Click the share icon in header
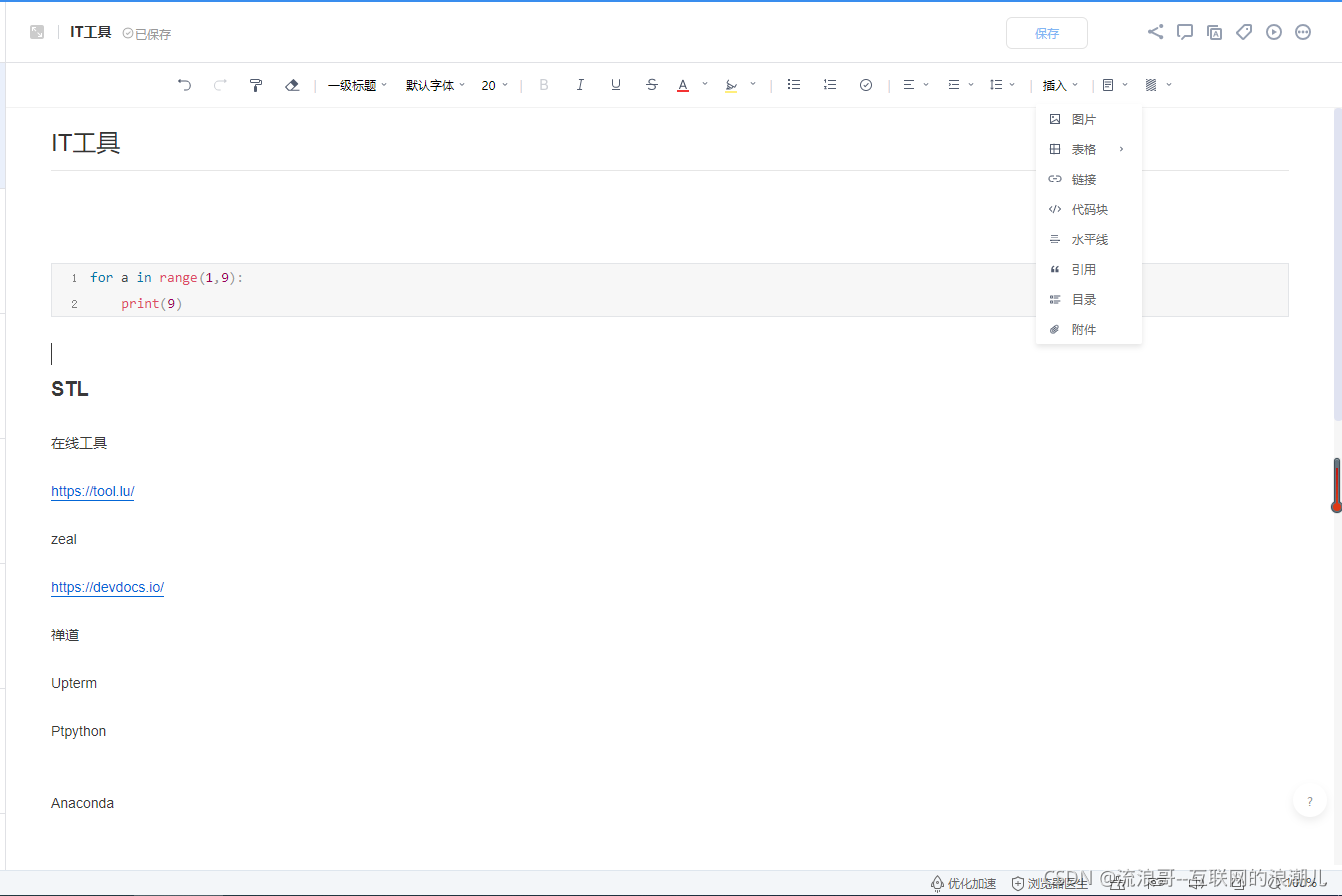Image resolution: width=1342 pixels, height=896 pixels. (1156, 32)
